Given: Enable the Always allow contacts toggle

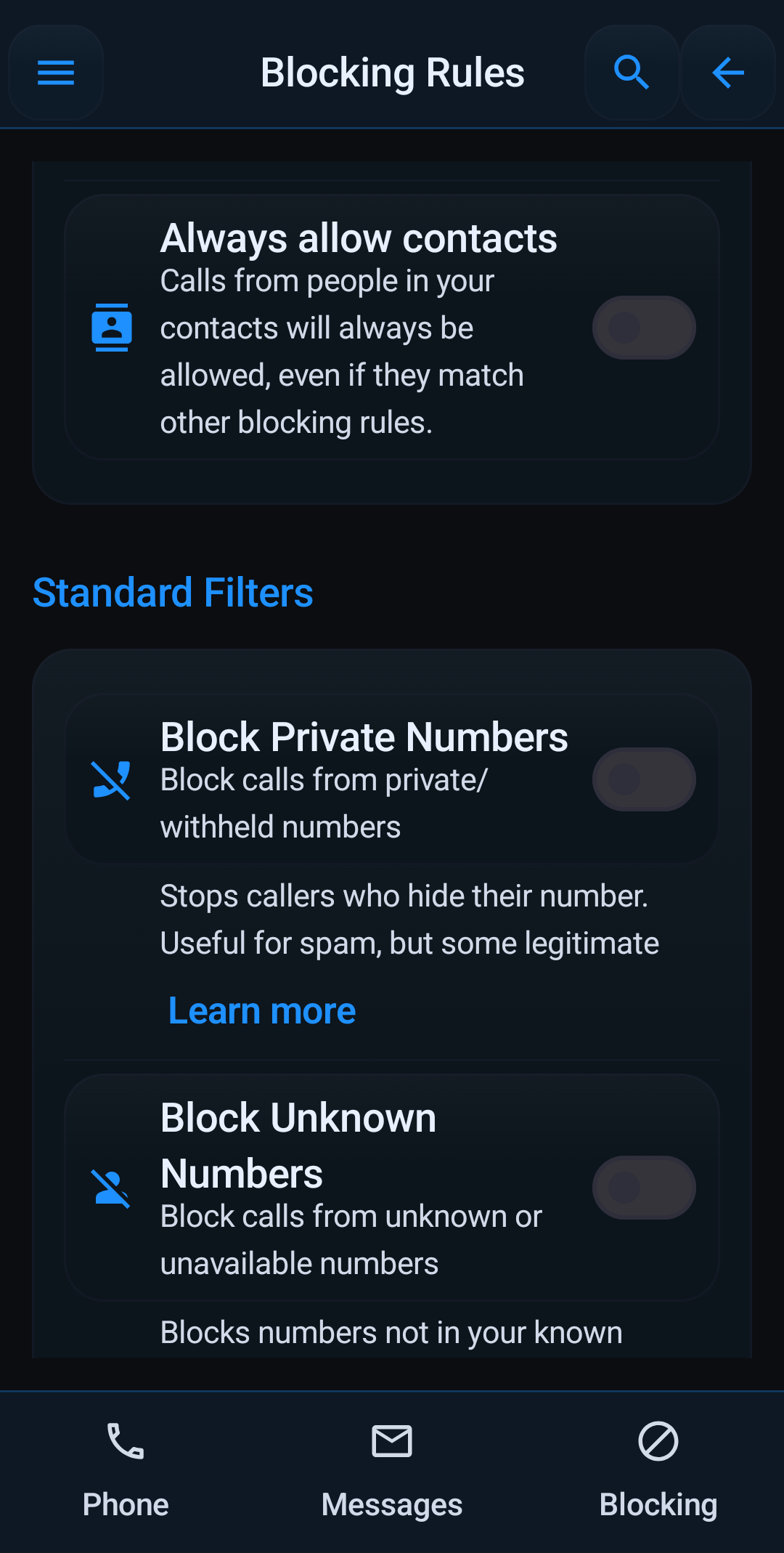Looking at the screenshot, I should 643,327.
